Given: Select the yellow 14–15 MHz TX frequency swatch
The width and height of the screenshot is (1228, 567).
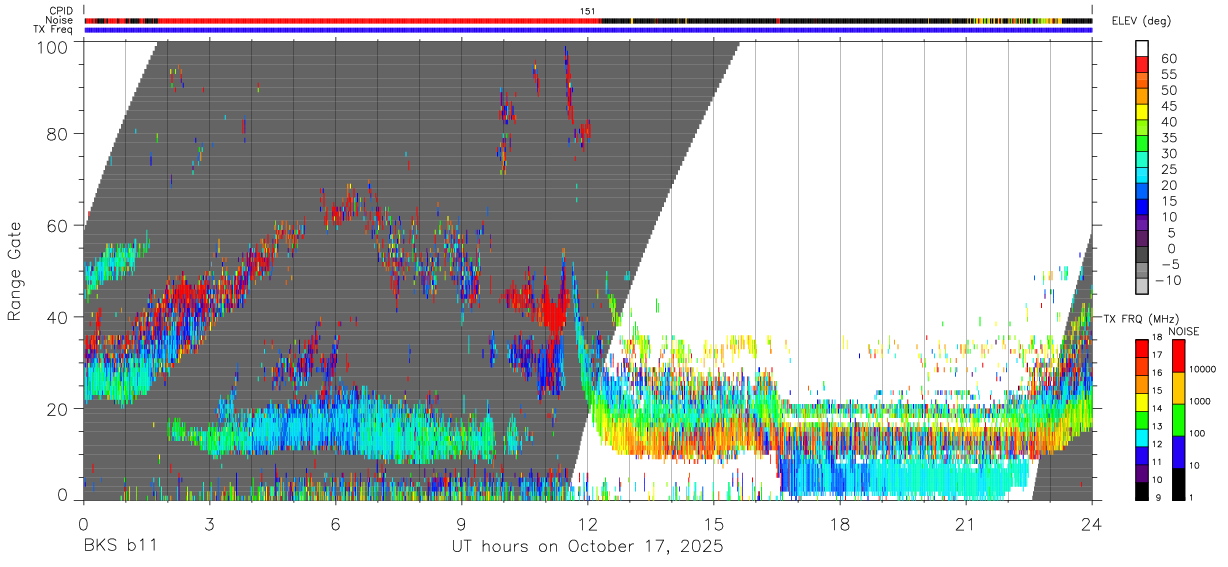Looking at the screenshot, I should [1140, 400].
